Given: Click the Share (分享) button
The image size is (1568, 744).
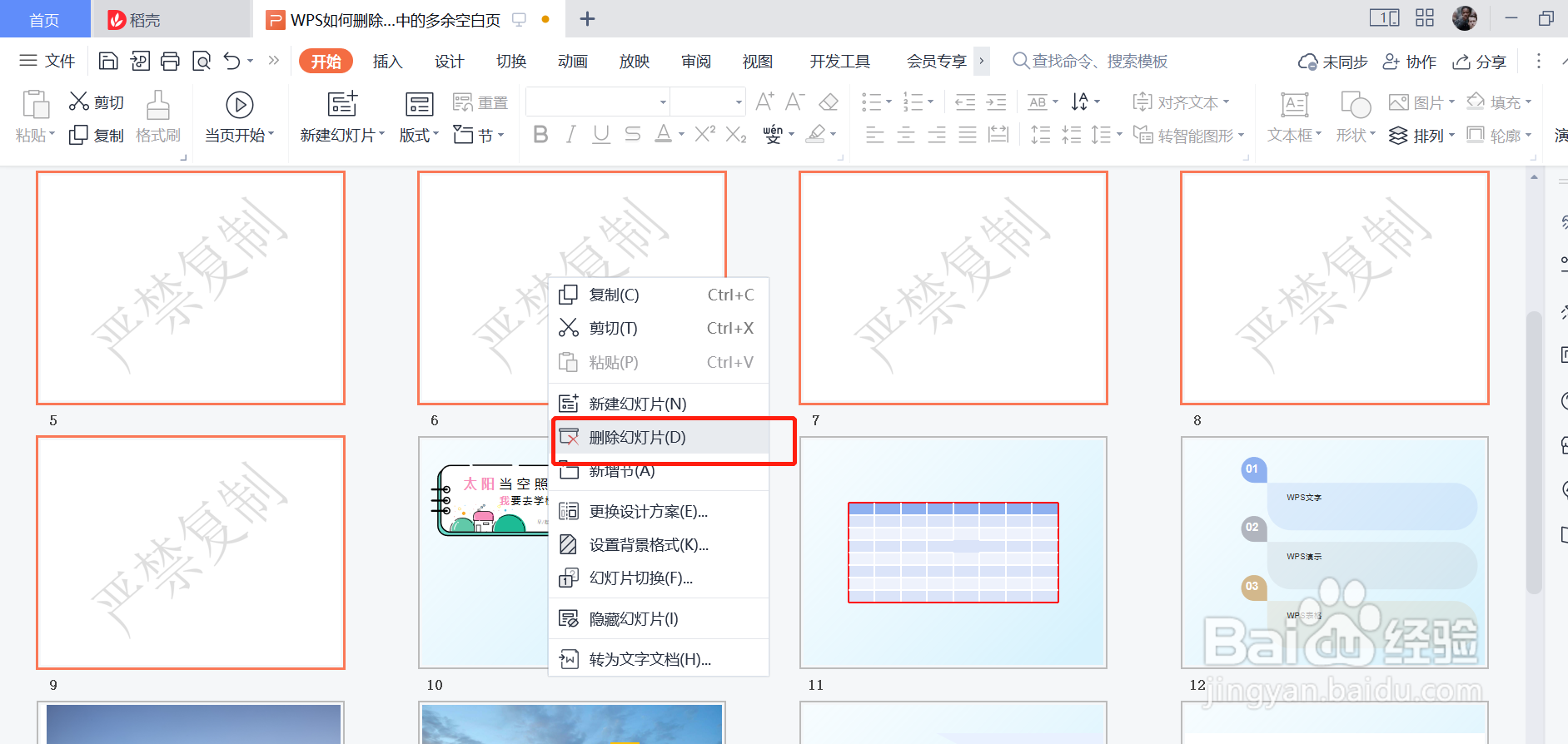Looking at the screenshot, I should (x=1479, y=62).
